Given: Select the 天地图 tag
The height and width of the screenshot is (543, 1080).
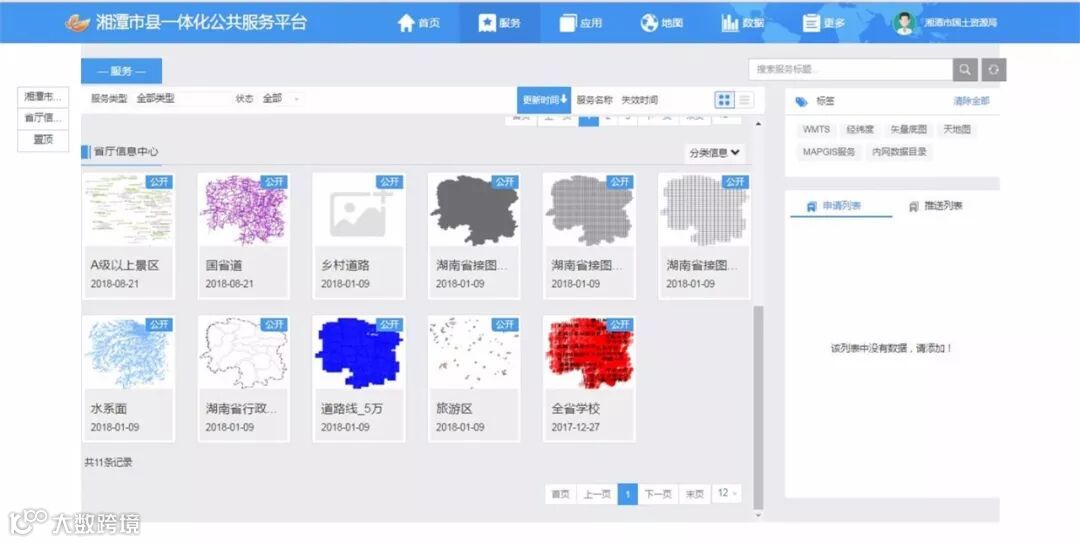Looking at the screenshot, I should pyautogui.click(x=957, y=130).
